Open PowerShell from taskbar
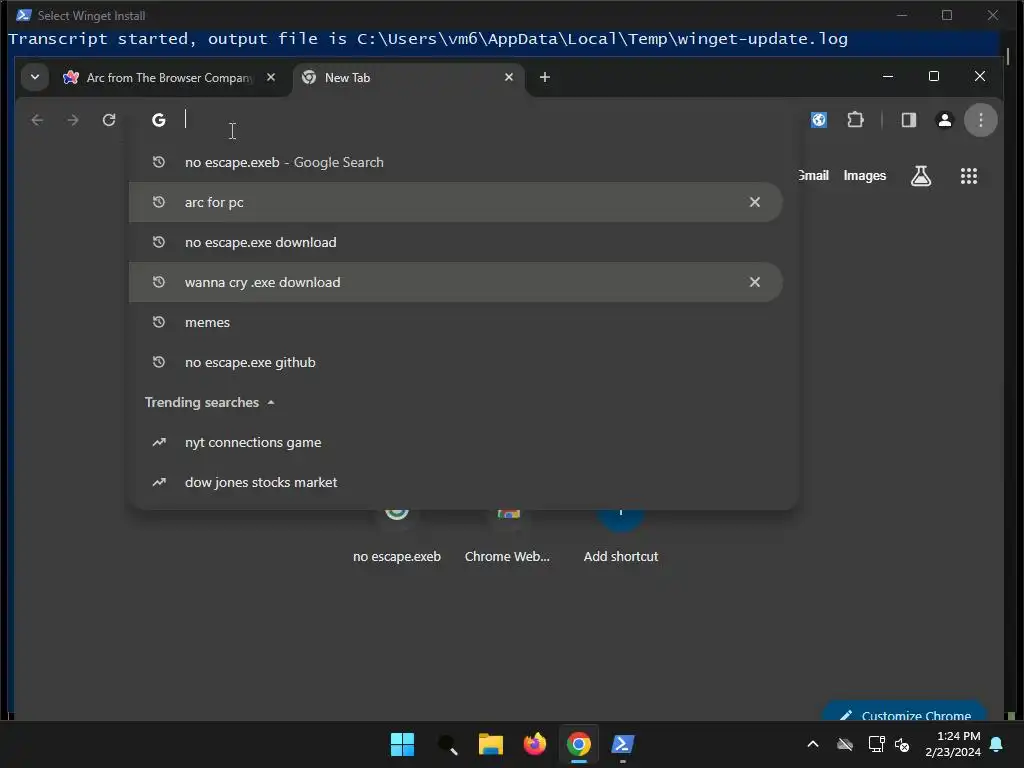This screenshot has width=1024, height=768. (x=622, y=744)
